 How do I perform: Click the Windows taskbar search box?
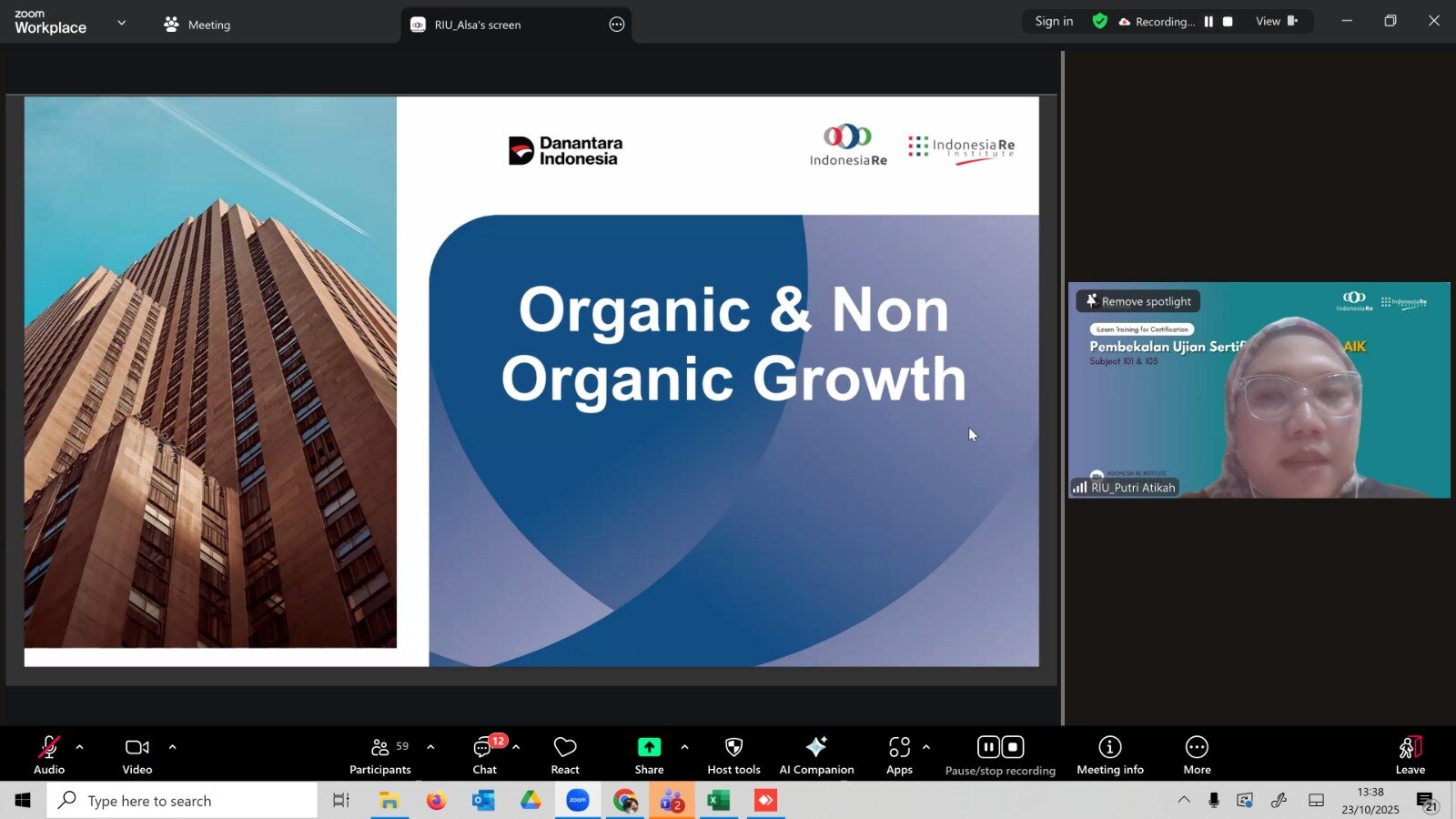[182, 801]
